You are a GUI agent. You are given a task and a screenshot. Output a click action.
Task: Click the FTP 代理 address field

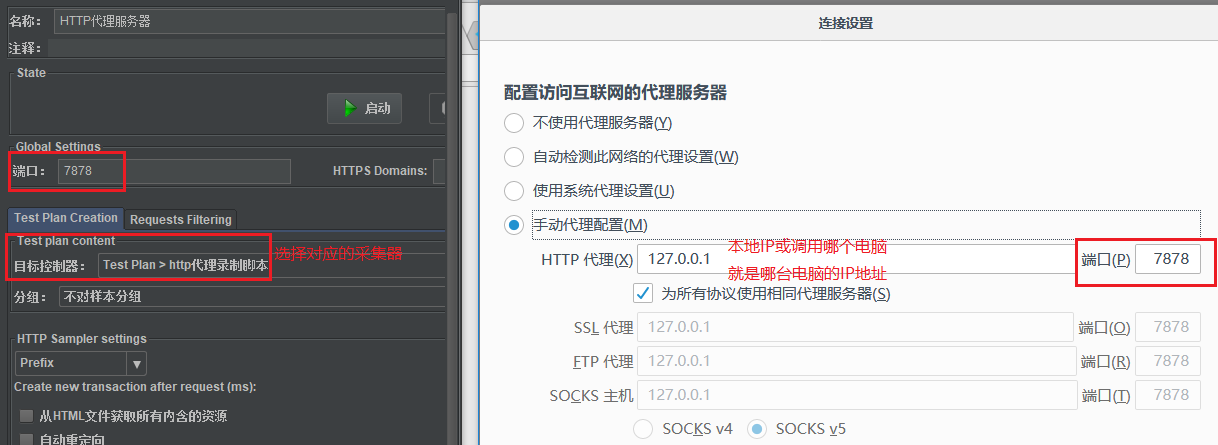[855, 361]
